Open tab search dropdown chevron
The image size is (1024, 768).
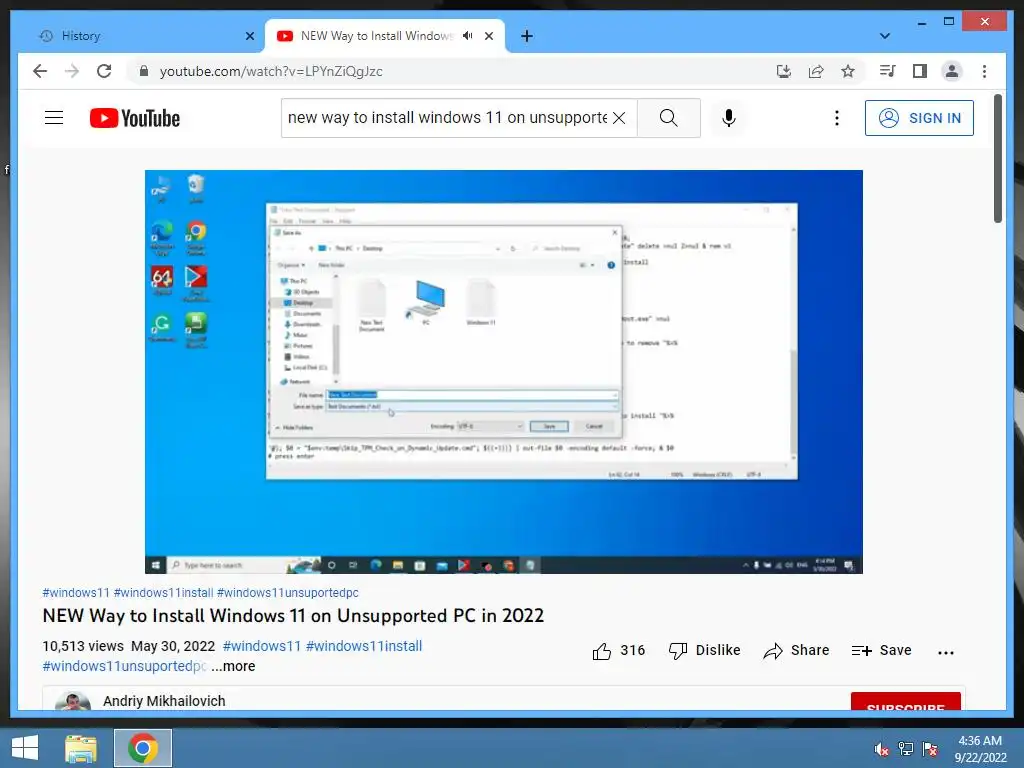click(885, 36)
